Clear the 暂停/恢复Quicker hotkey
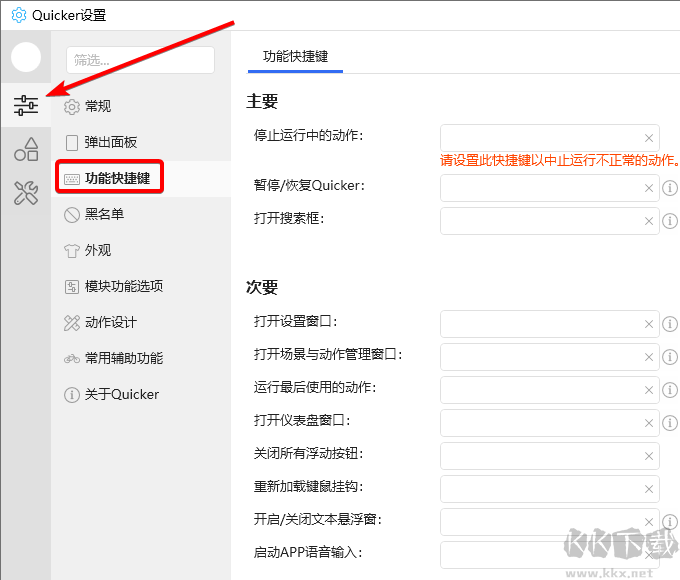The width and height of the screenshot is (680, 580). tap(649, 188)
